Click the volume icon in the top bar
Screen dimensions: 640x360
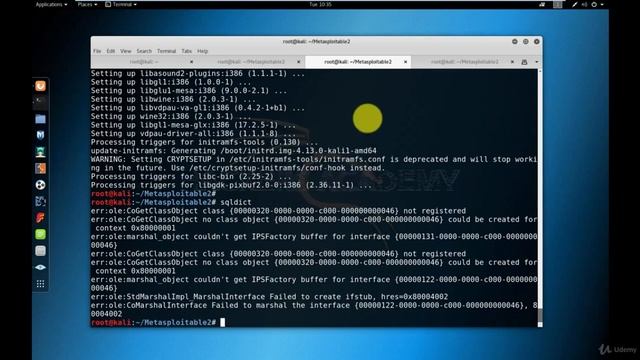tap(584, 4)
